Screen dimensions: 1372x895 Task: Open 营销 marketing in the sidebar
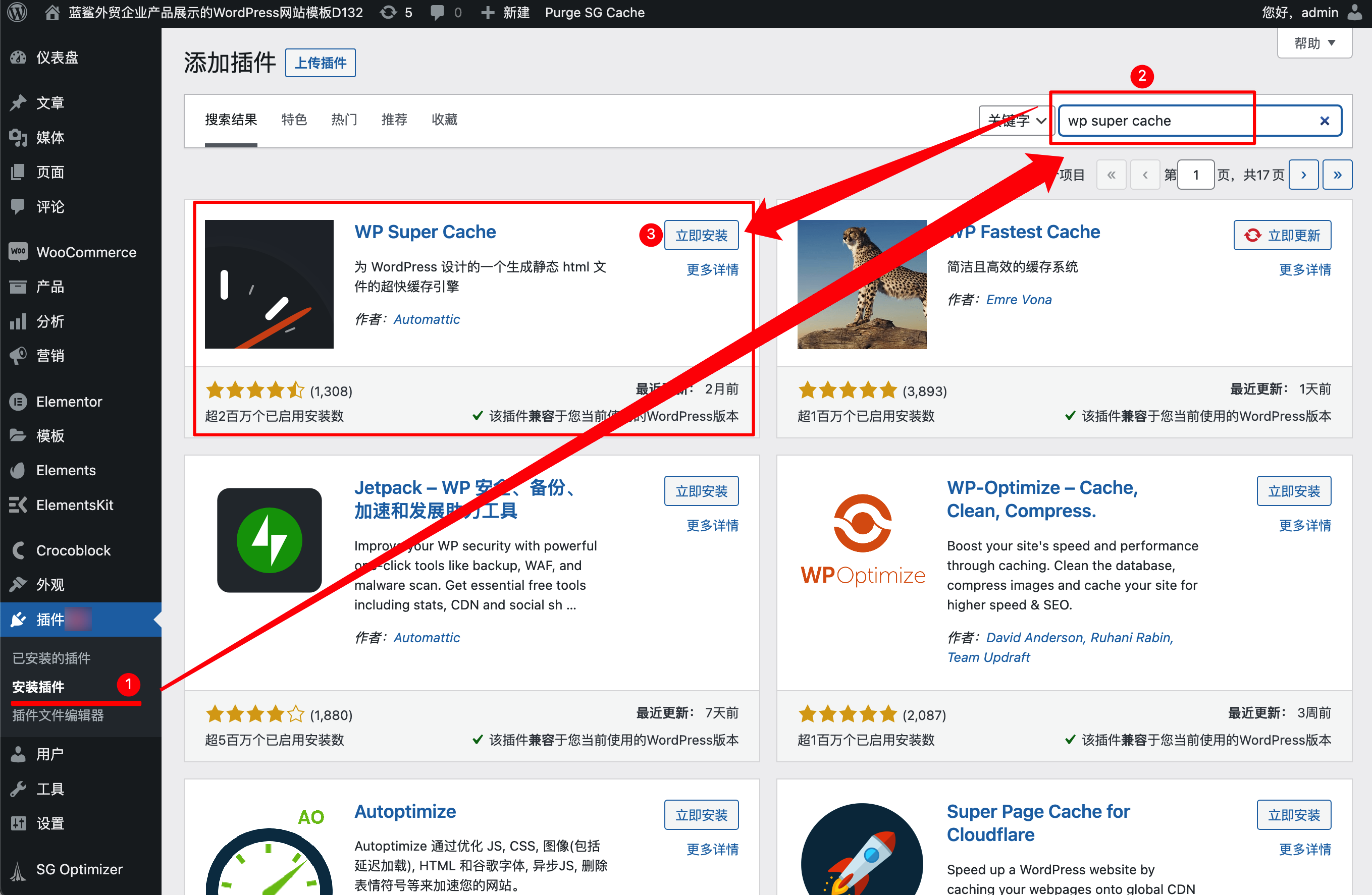(x=81, y=356)
